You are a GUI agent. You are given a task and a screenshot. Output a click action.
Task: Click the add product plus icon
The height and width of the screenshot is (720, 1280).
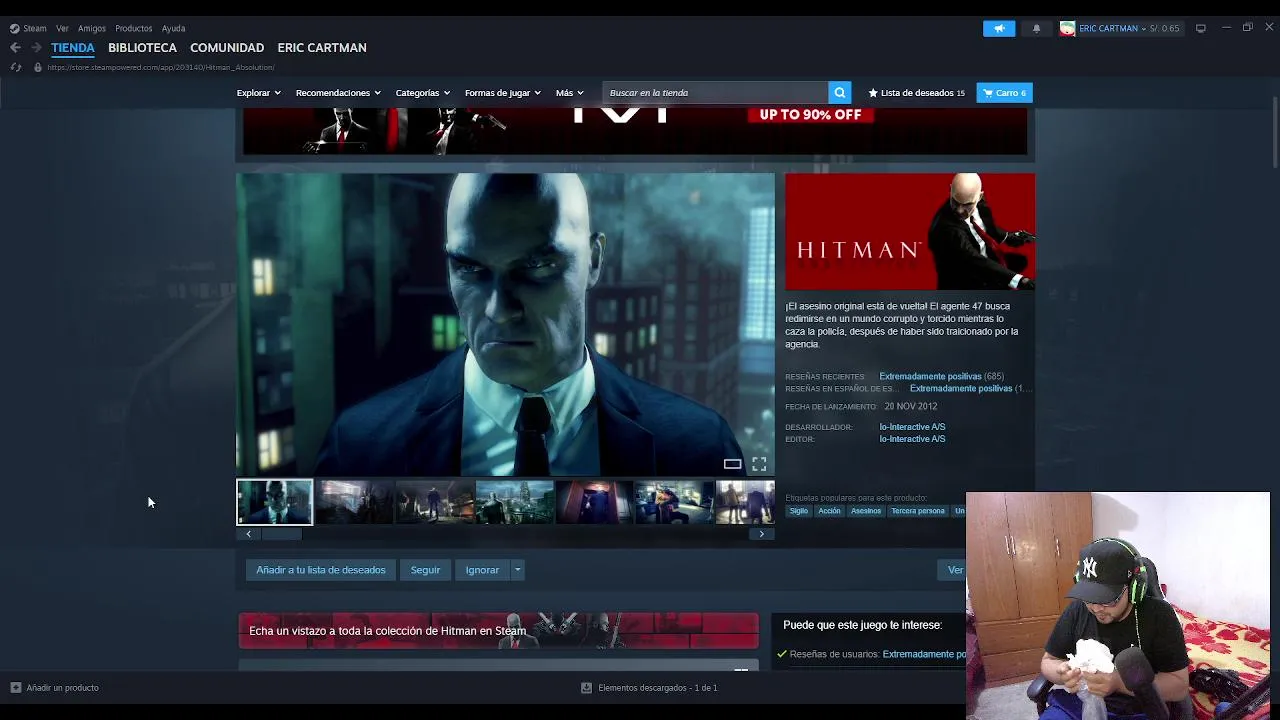tap(15, 688)
